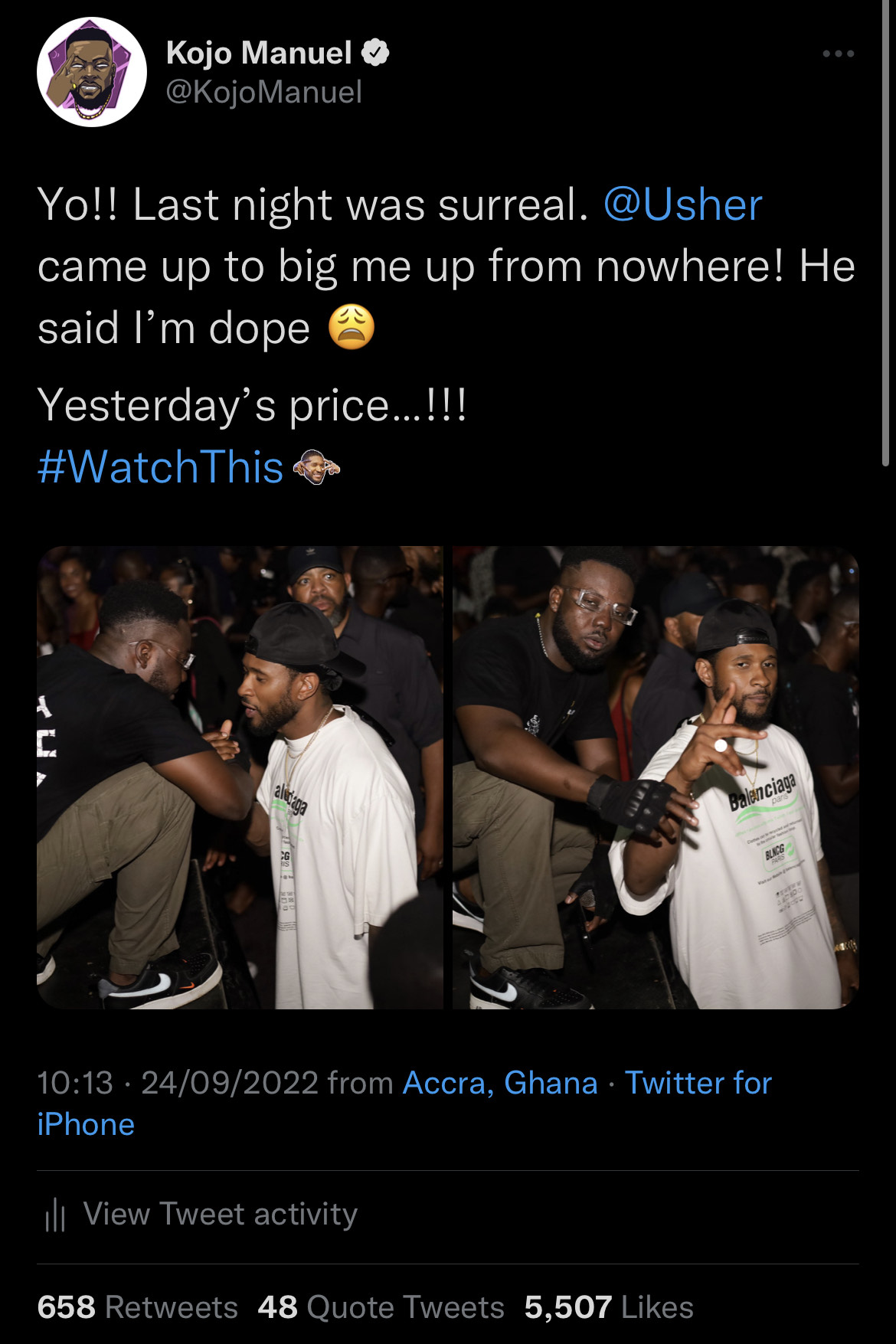View the 658 Retweets list
This screenshot has height=1344, width=896.
click(x=138, y=1307)
